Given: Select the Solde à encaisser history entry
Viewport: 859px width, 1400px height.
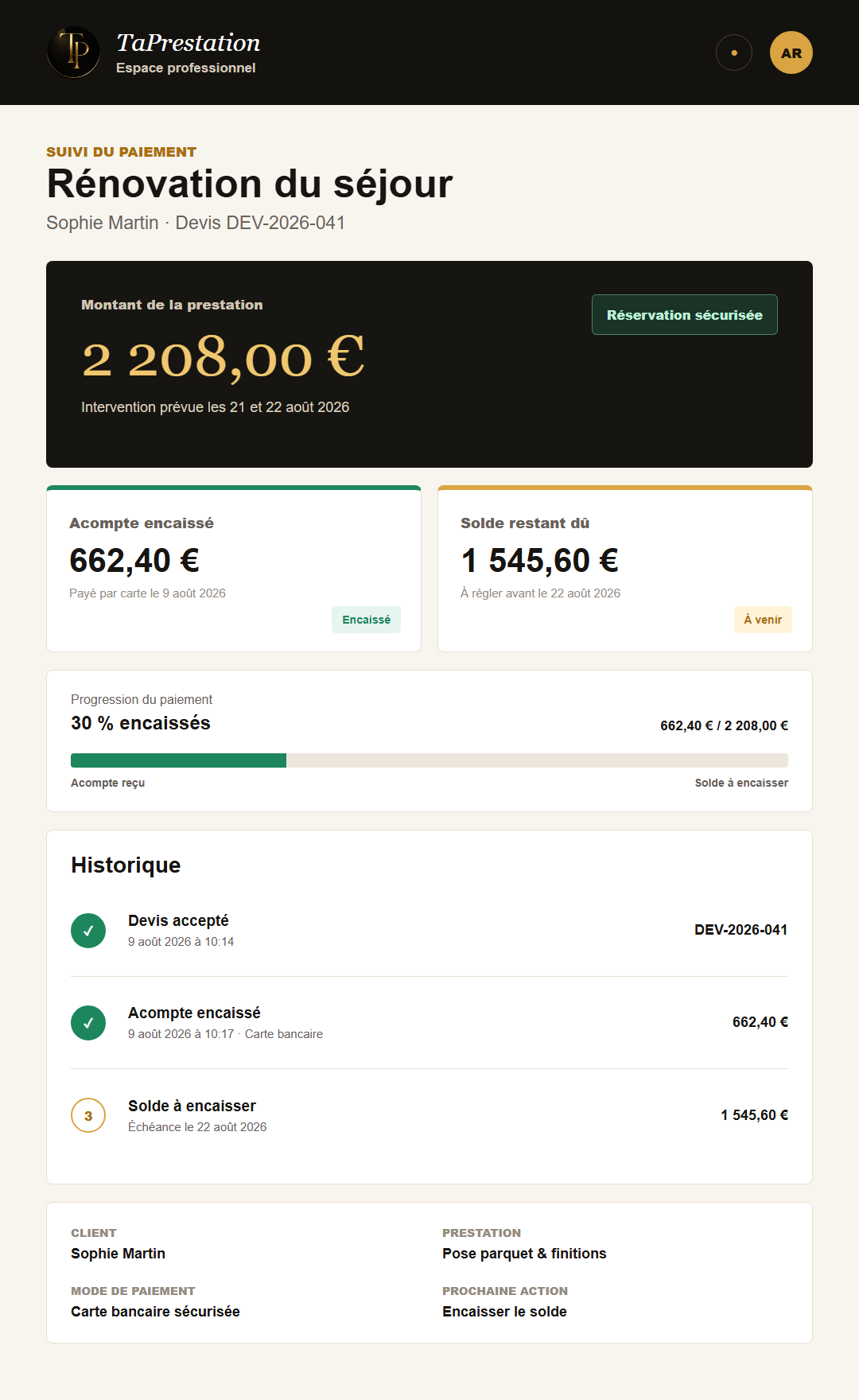Looking at the screenshot, I should click(x=429, y=1115).
